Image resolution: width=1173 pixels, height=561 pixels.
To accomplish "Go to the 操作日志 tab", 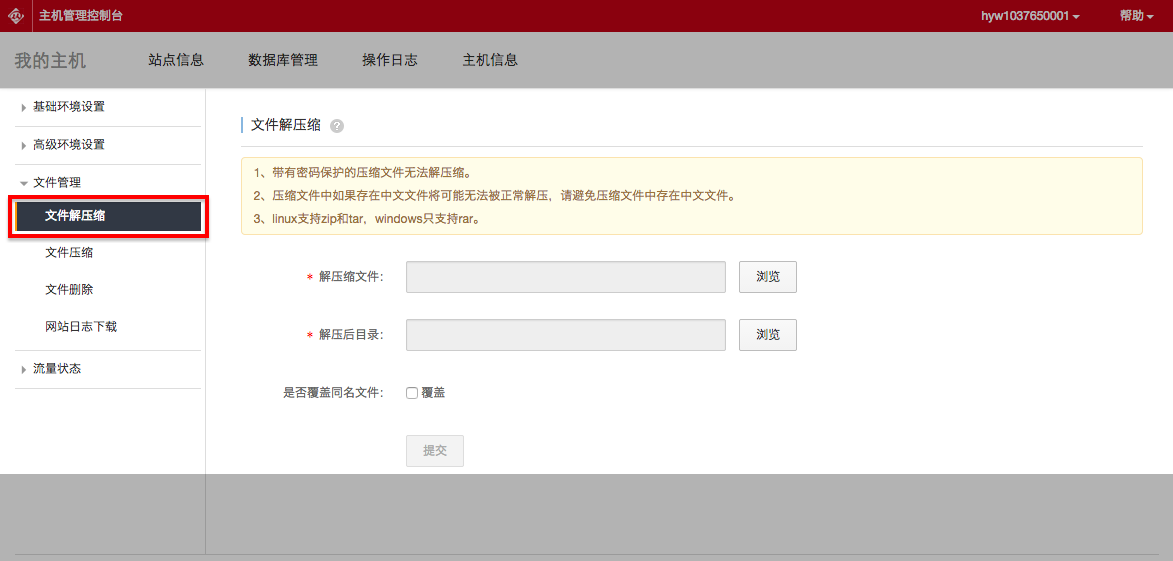I will click(390, 60).
